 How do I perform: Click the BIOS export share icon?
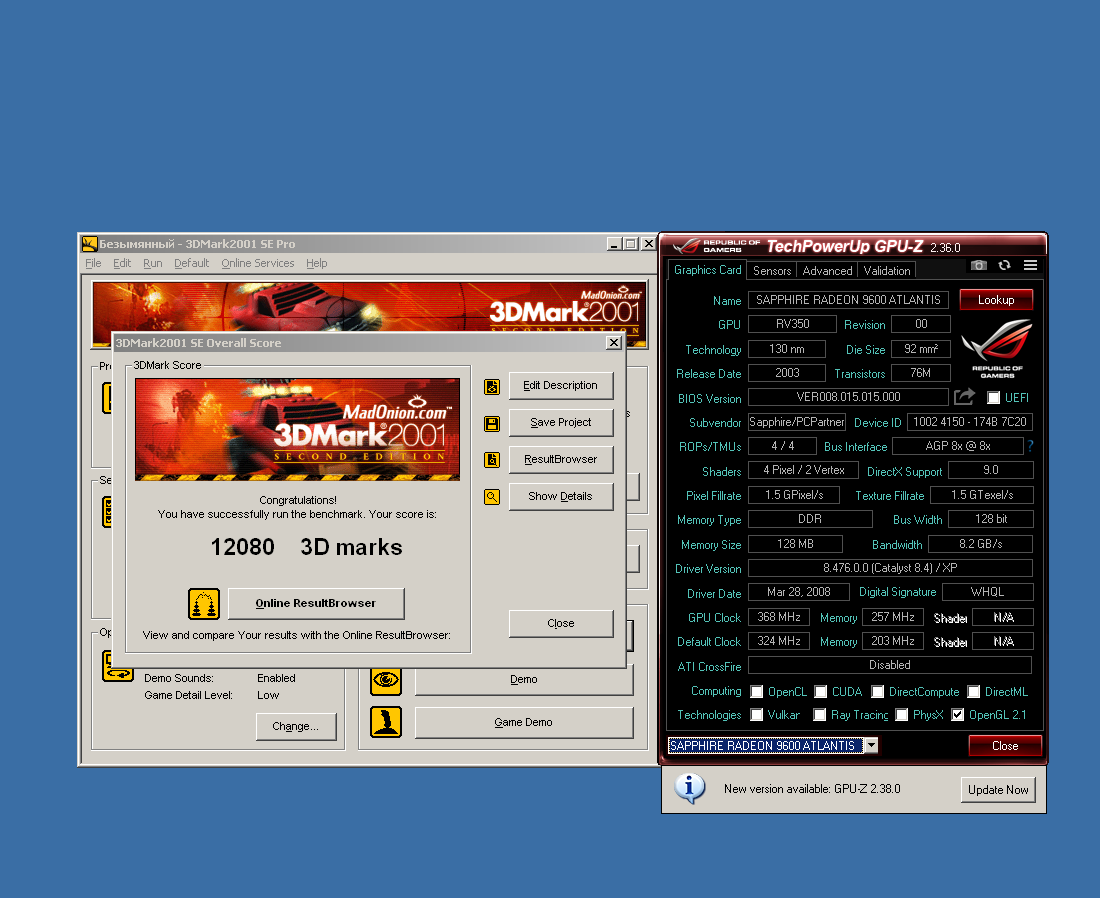pyautogui.click(x=965, y=397)
